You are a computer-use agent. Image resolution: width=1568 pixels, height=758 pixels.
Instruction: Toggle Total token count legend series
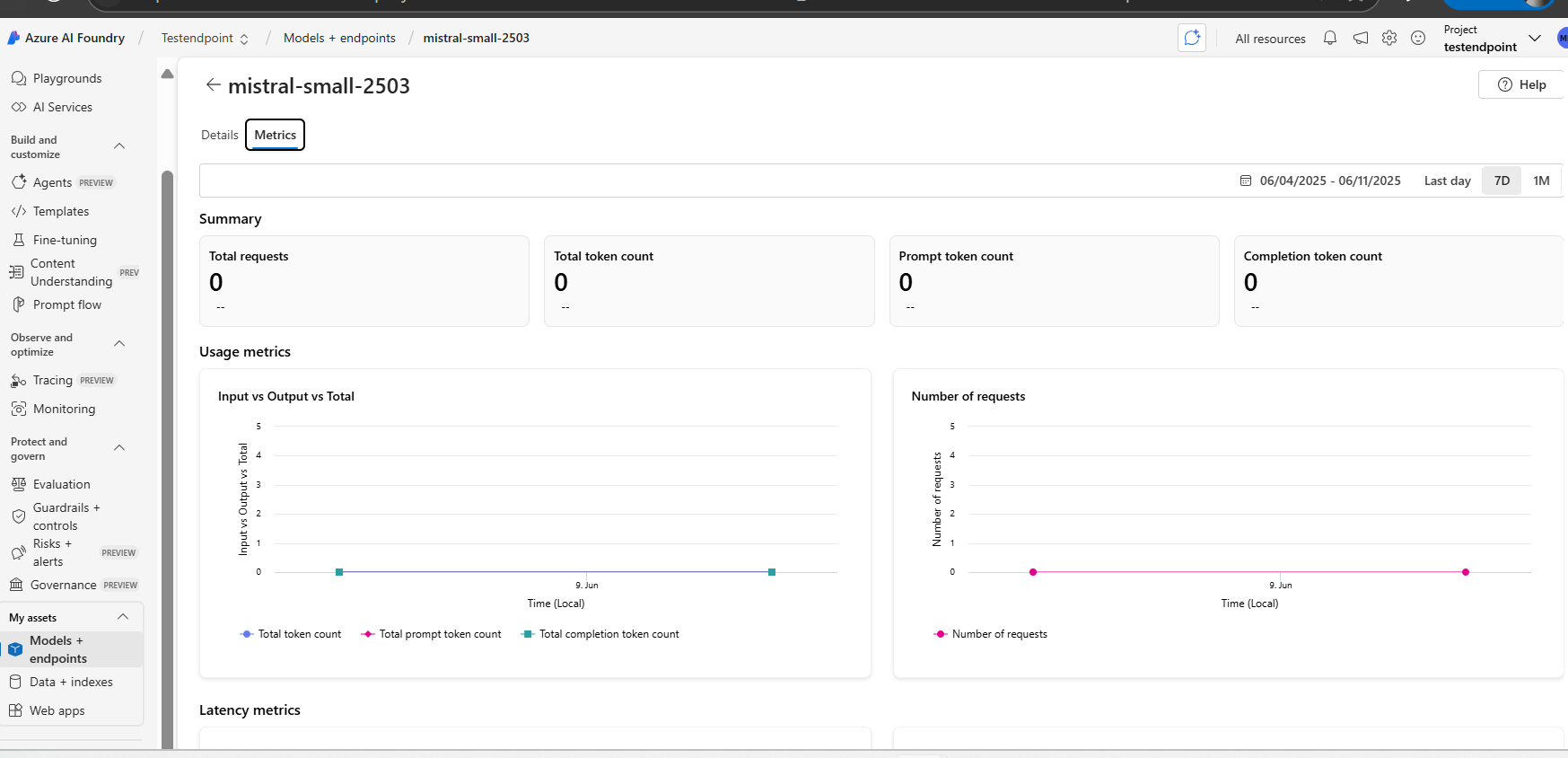click(x=291, y=634)
